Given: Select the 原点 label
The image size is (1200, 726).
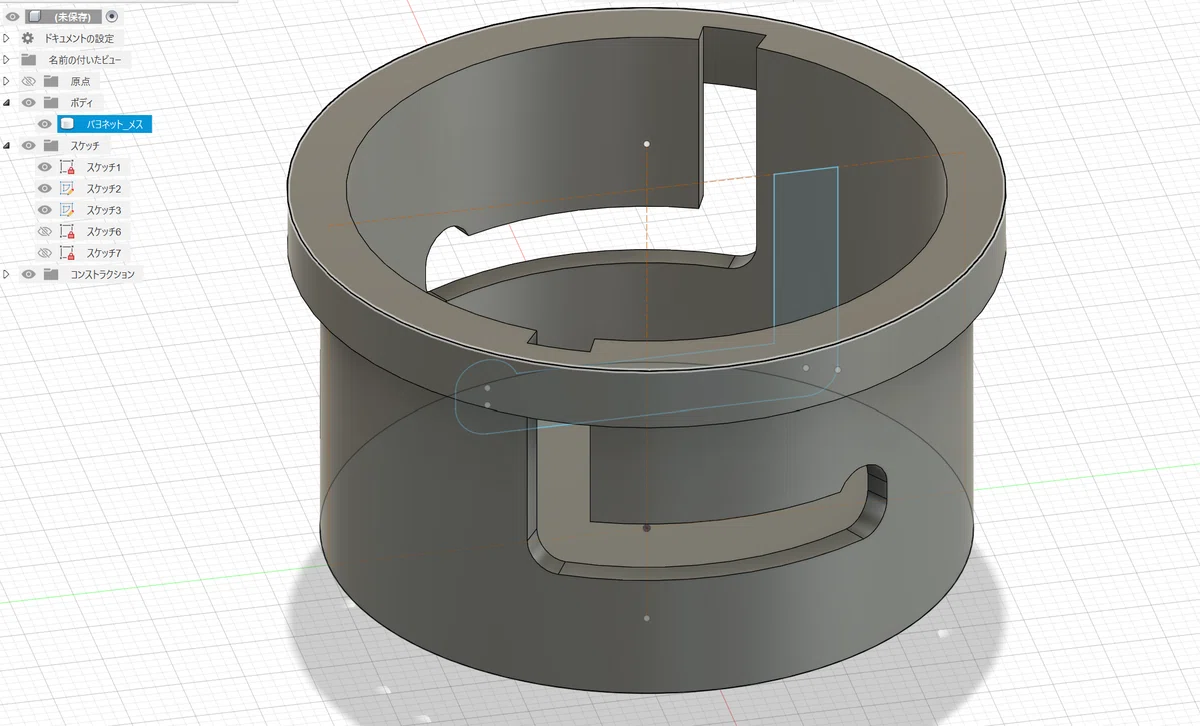Looking at the screenshot, I should pyautogui.click(x=80, y=81).
